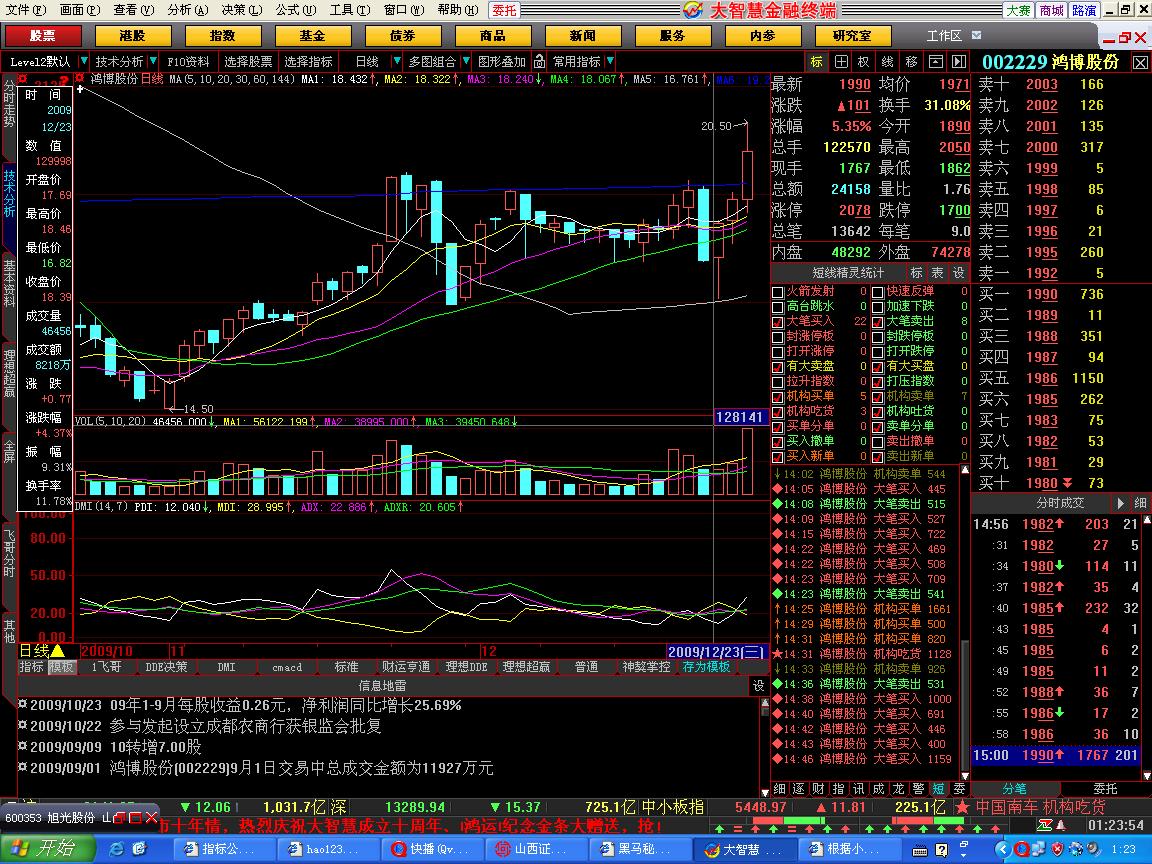
Task: Click the 选择指标 button
Action: pyautogui.click(x=309, y=62)
